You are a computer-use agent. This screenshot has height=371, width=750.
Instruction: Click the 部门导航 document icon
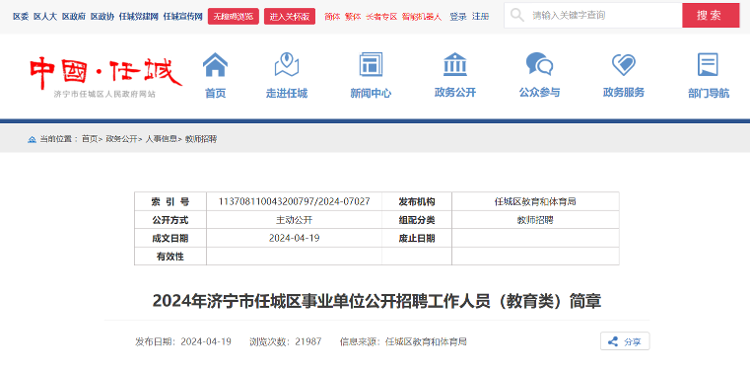708,65
